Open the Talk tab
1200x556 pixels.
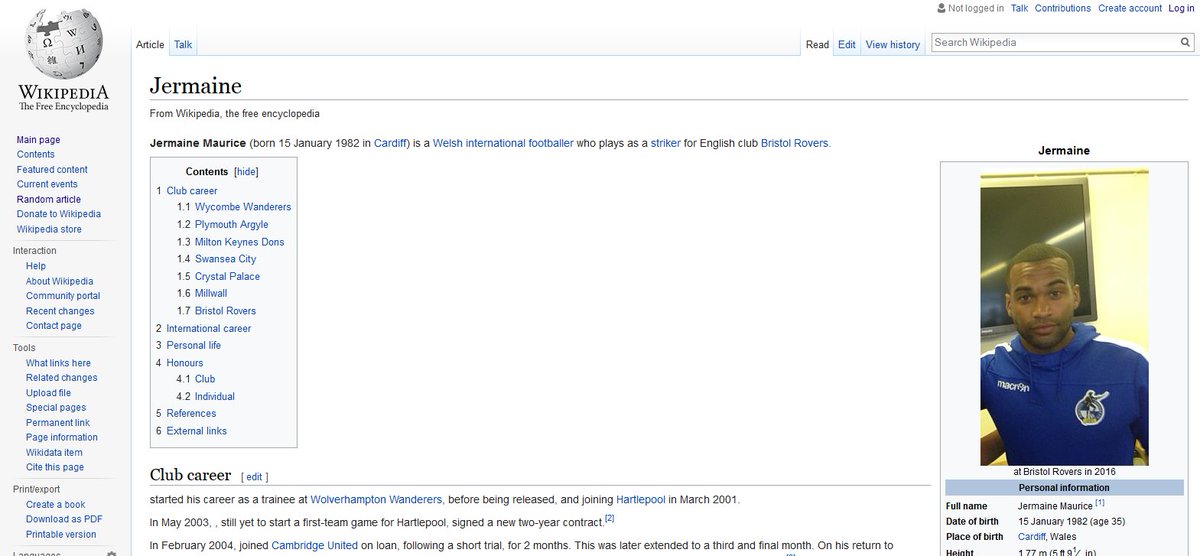pos(183,45)
